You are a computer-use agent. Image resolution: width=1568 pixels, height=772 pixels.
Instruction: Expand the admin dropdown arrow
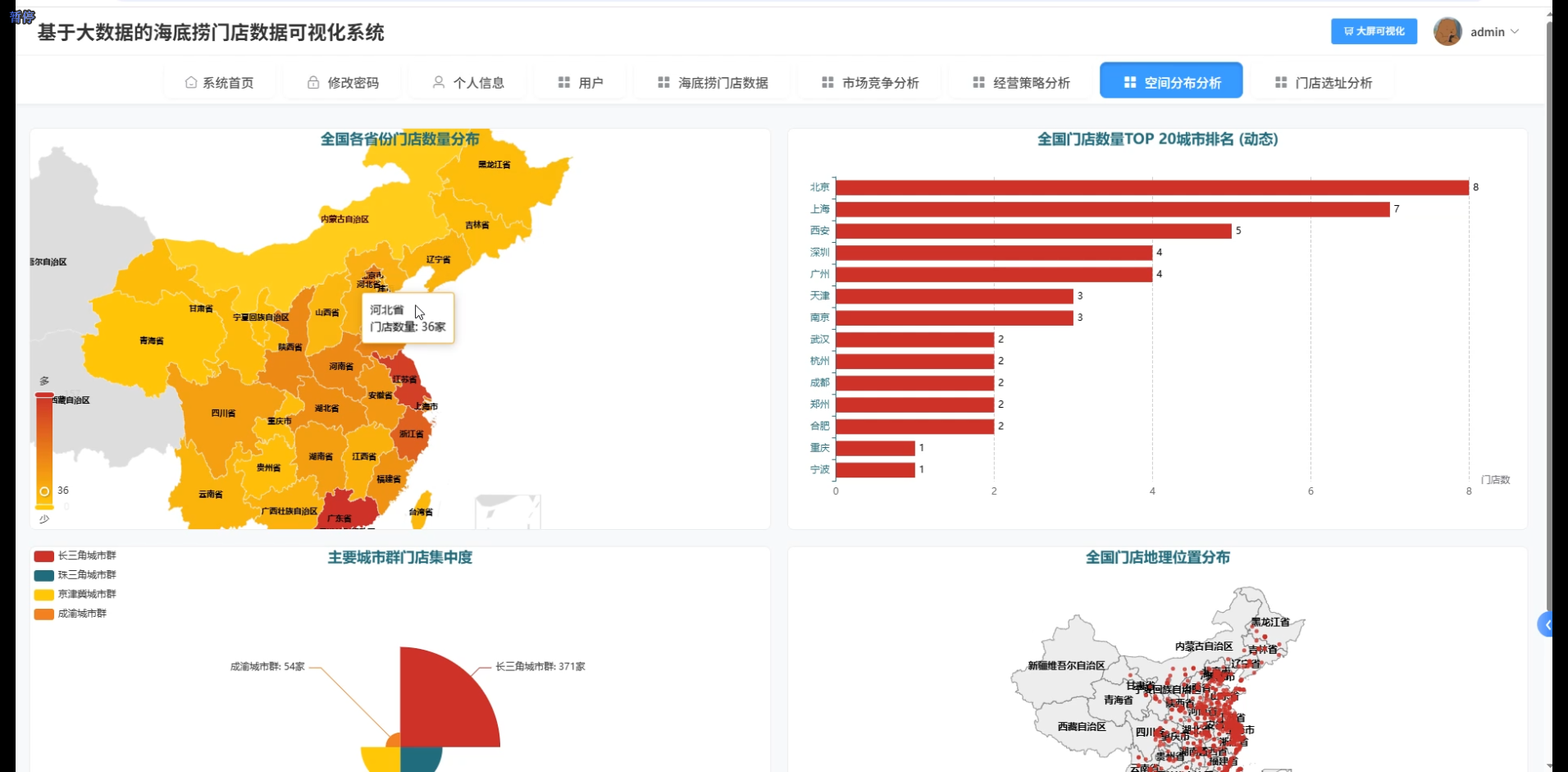(x=1515, y=31)
